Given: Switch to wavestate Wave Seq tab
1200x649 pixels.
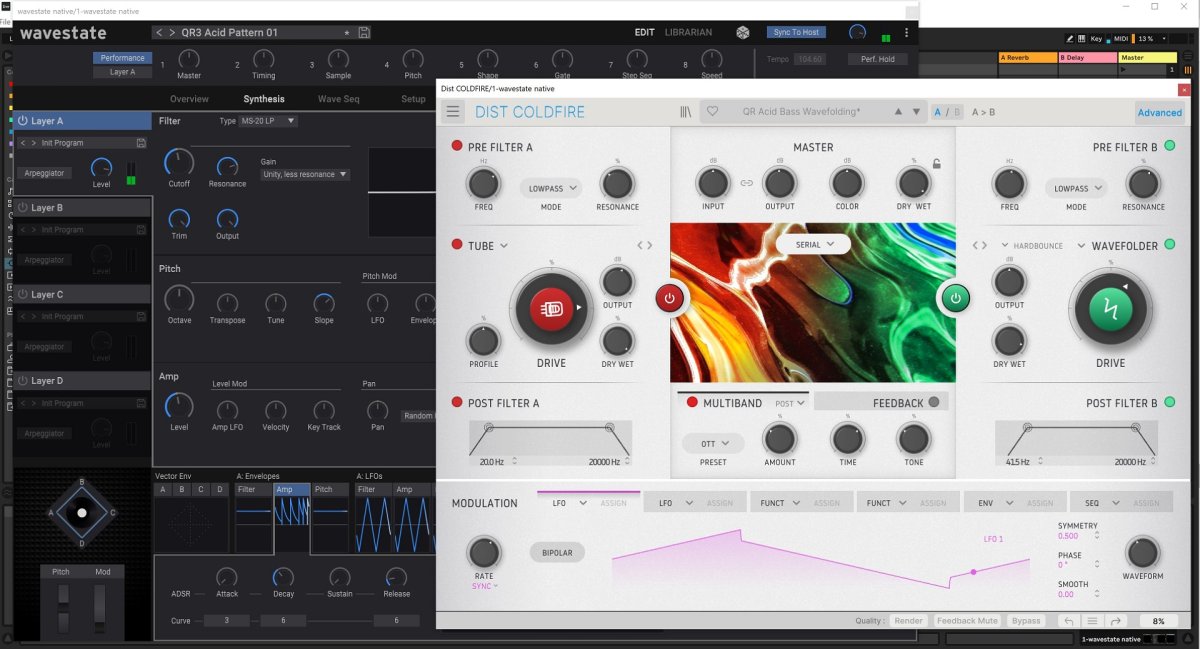Looking at the screenshot, I should [x=338, y=99].
